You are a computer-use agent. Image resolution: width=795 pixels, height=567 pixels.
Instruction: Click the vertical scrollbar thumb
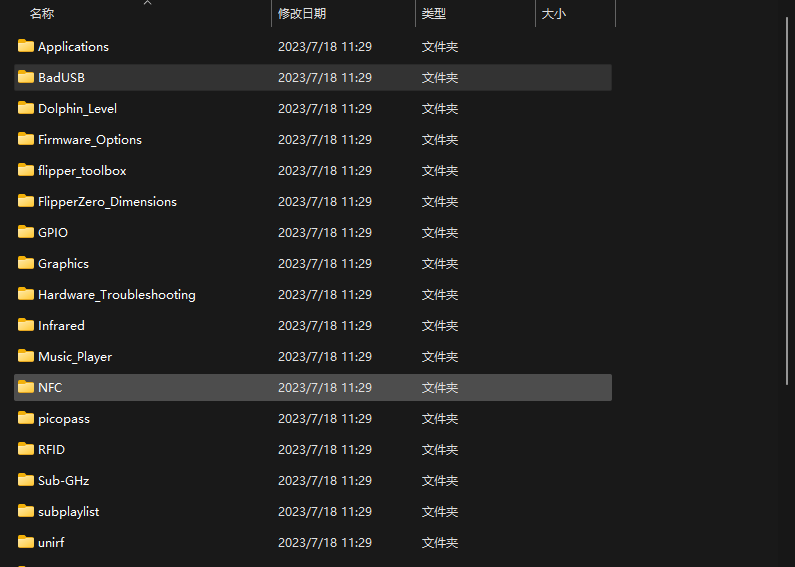point(787,200)
